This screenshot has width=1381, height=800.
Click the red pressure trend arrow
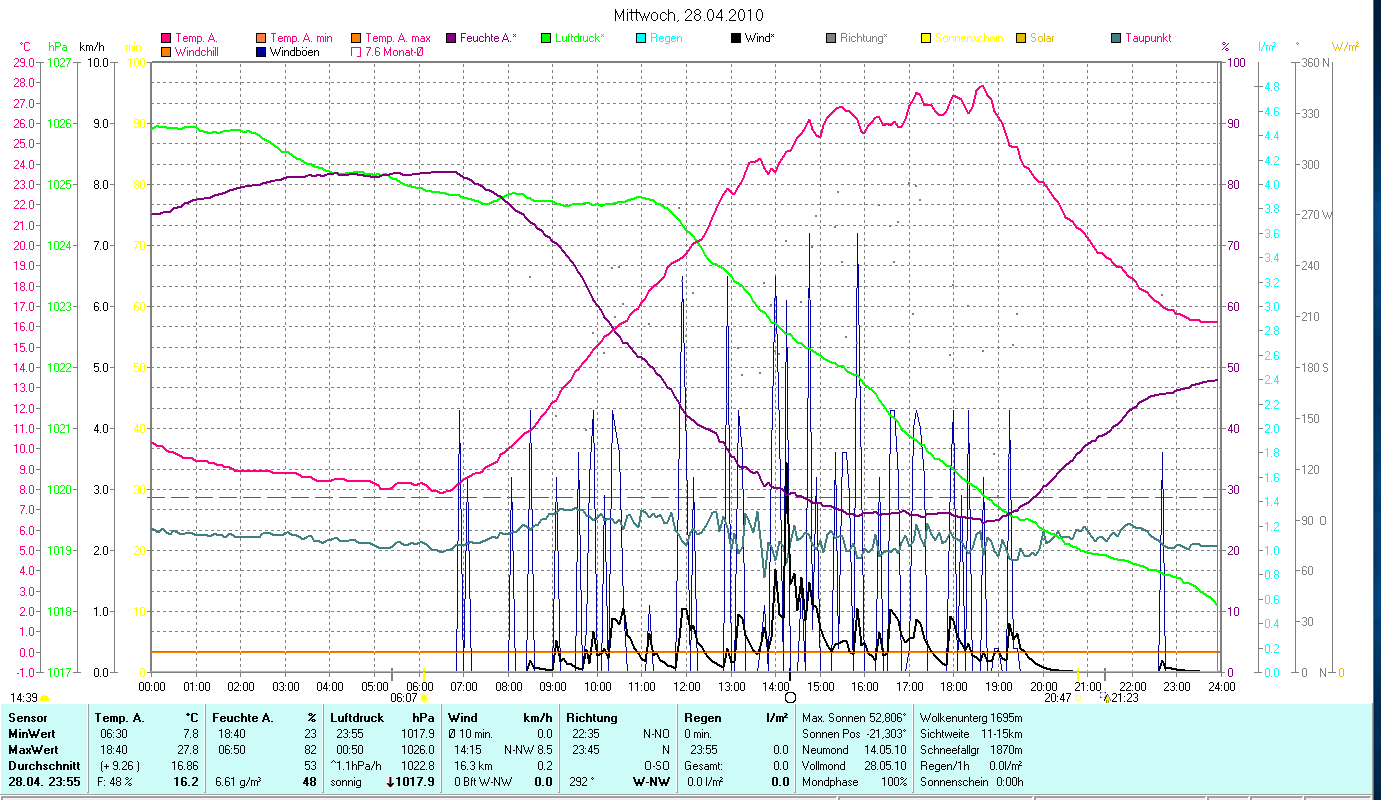pyautogui.click(x=390, y=782)
